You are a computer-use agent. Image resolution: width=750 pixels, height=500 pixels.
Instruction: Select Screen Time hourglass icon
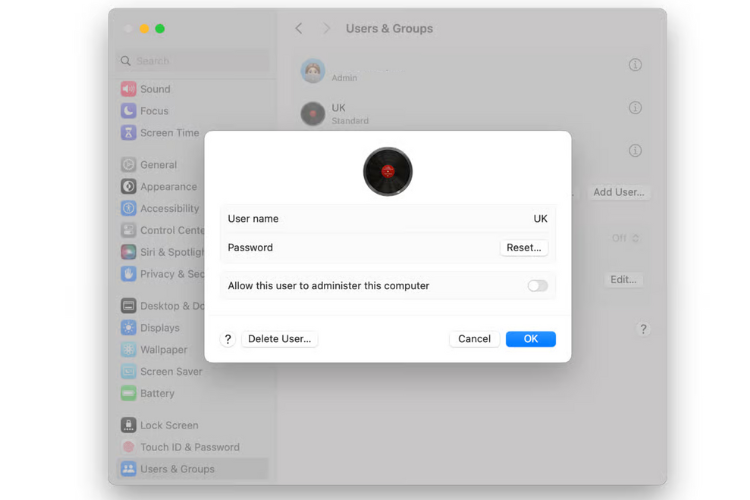(x=128, y=133)
